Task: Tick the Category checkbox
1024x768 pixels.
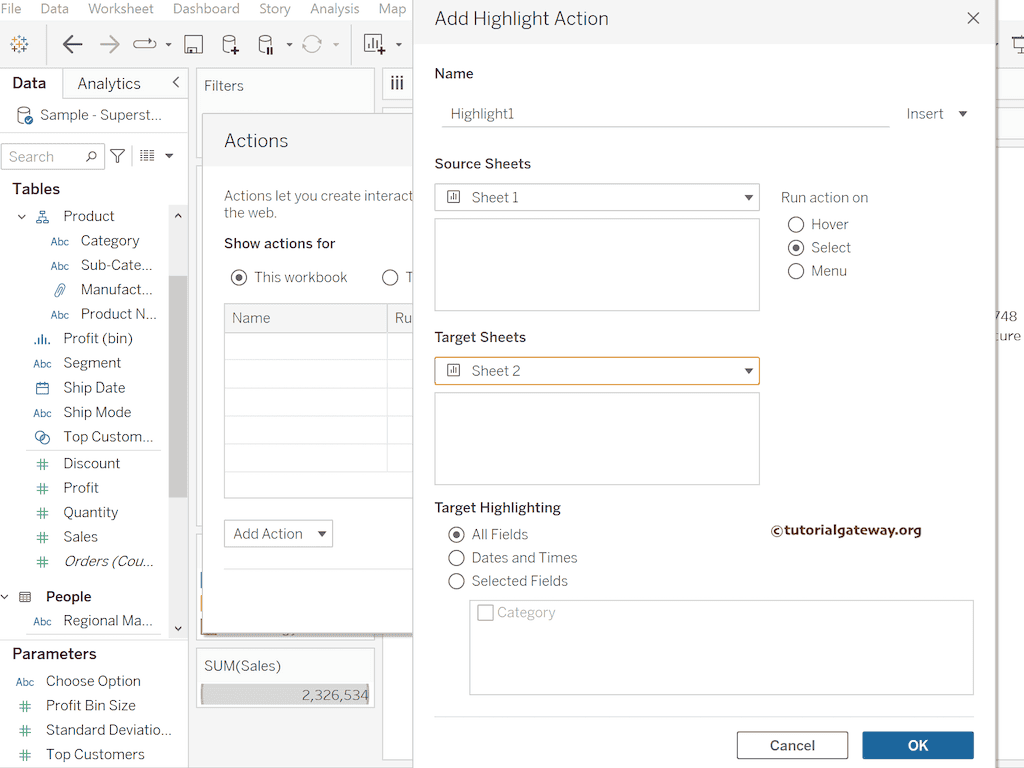Action: 485,613
